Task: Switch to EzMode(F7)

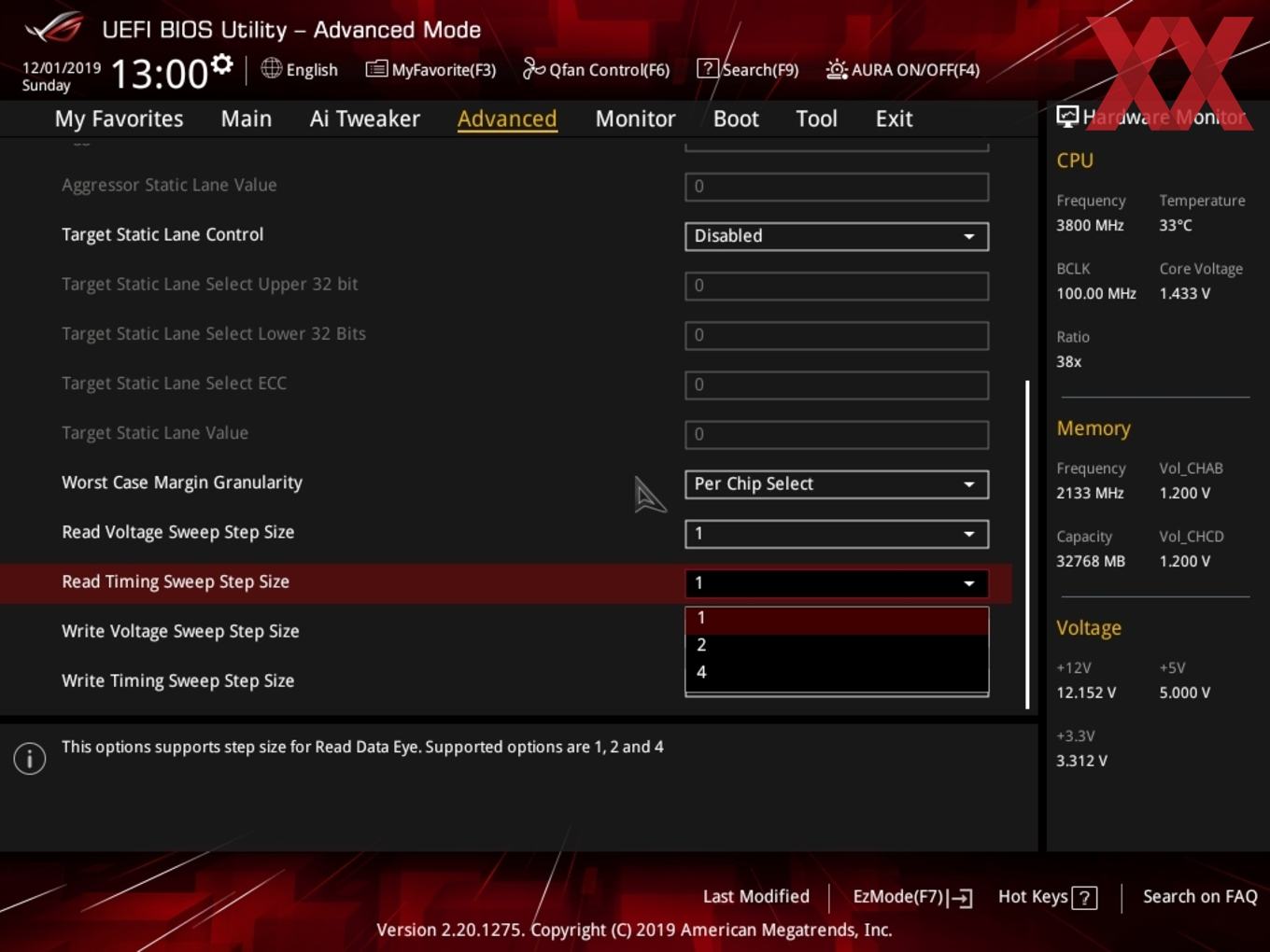Action: (912, 897)
